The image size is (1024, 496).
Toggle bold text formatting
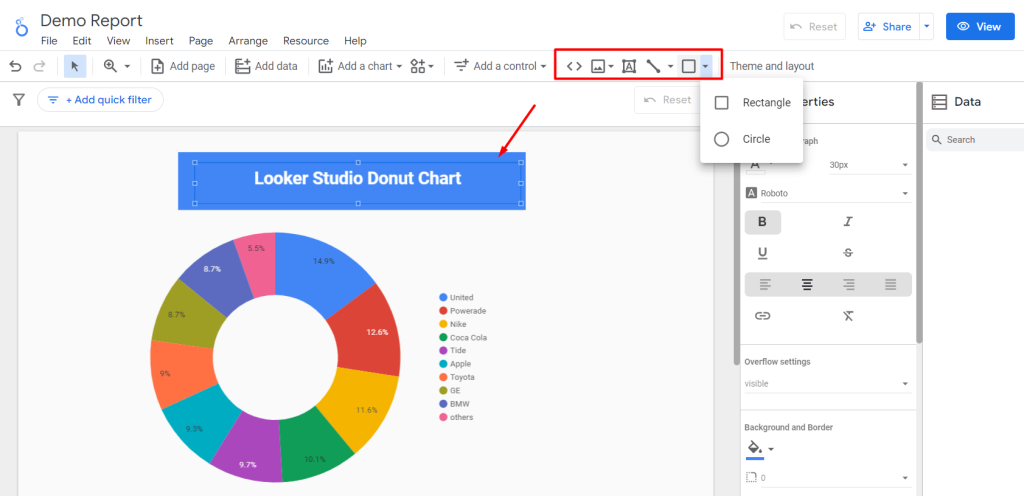[762, 222]
